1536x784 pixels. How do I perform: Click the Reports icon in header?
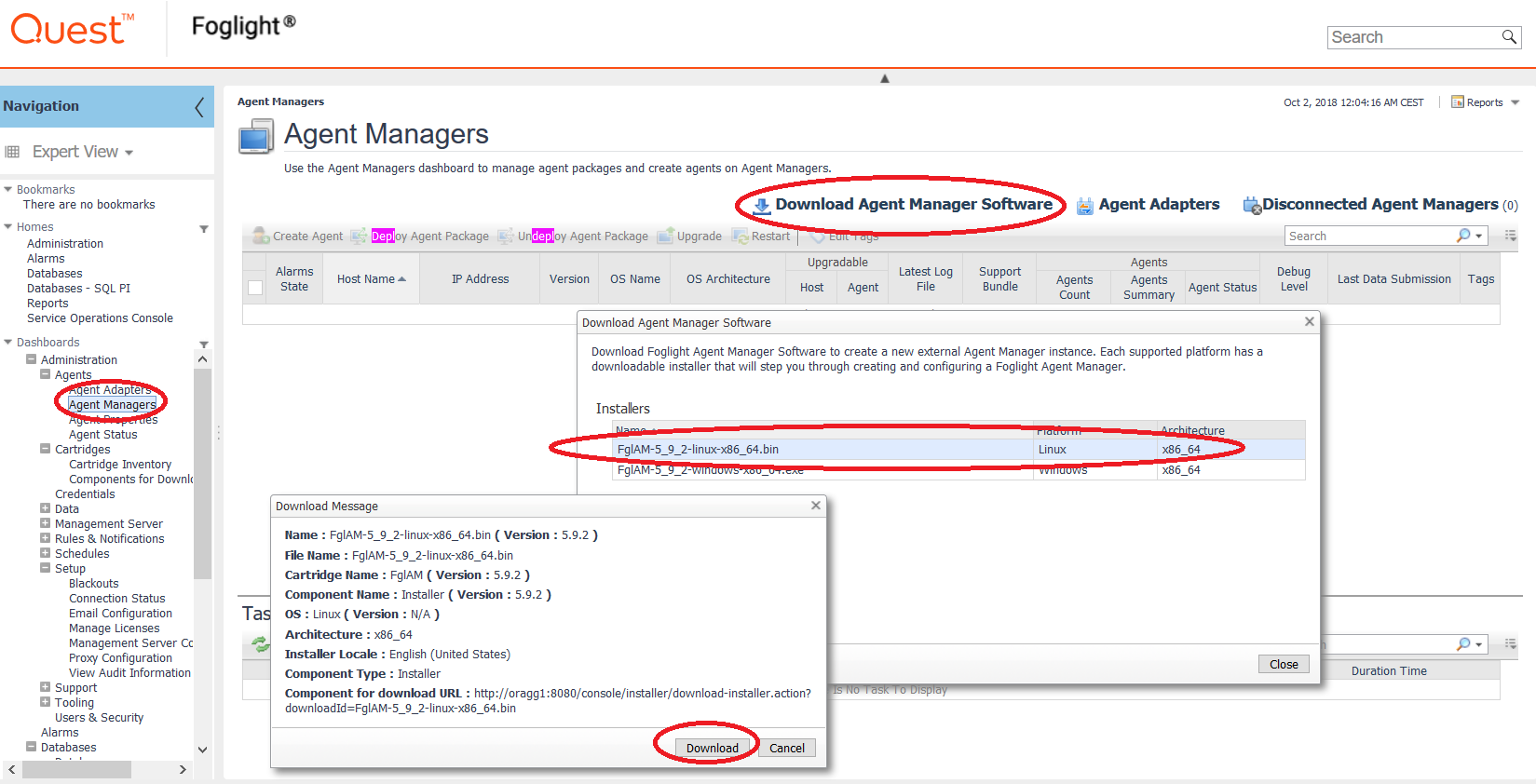click(1458, 102)
